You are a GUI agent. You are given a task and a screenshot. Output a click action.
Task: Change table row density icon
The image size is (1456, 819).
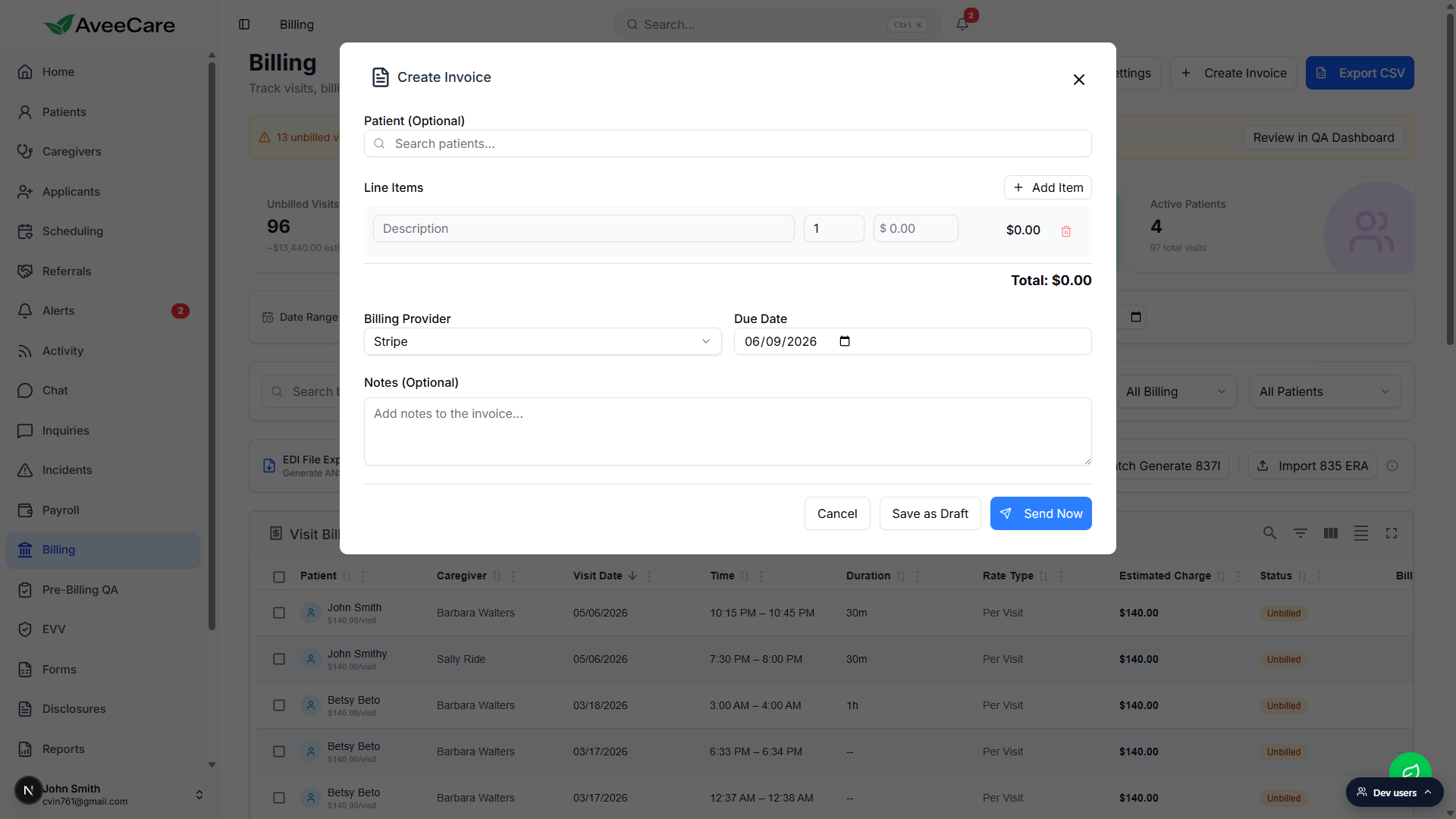point(1361,533)
